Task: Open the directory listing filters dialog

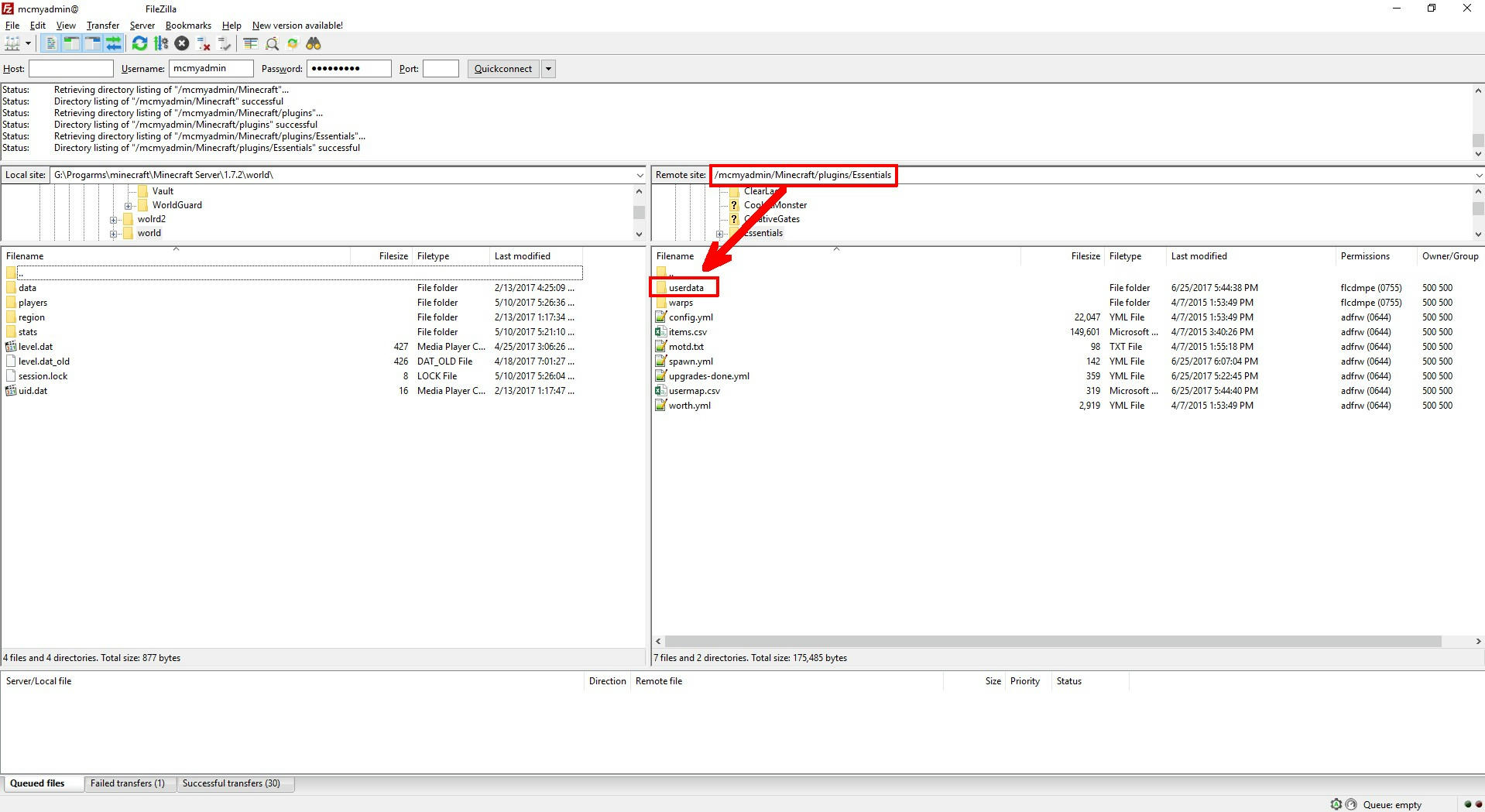Action: (251, 43)
